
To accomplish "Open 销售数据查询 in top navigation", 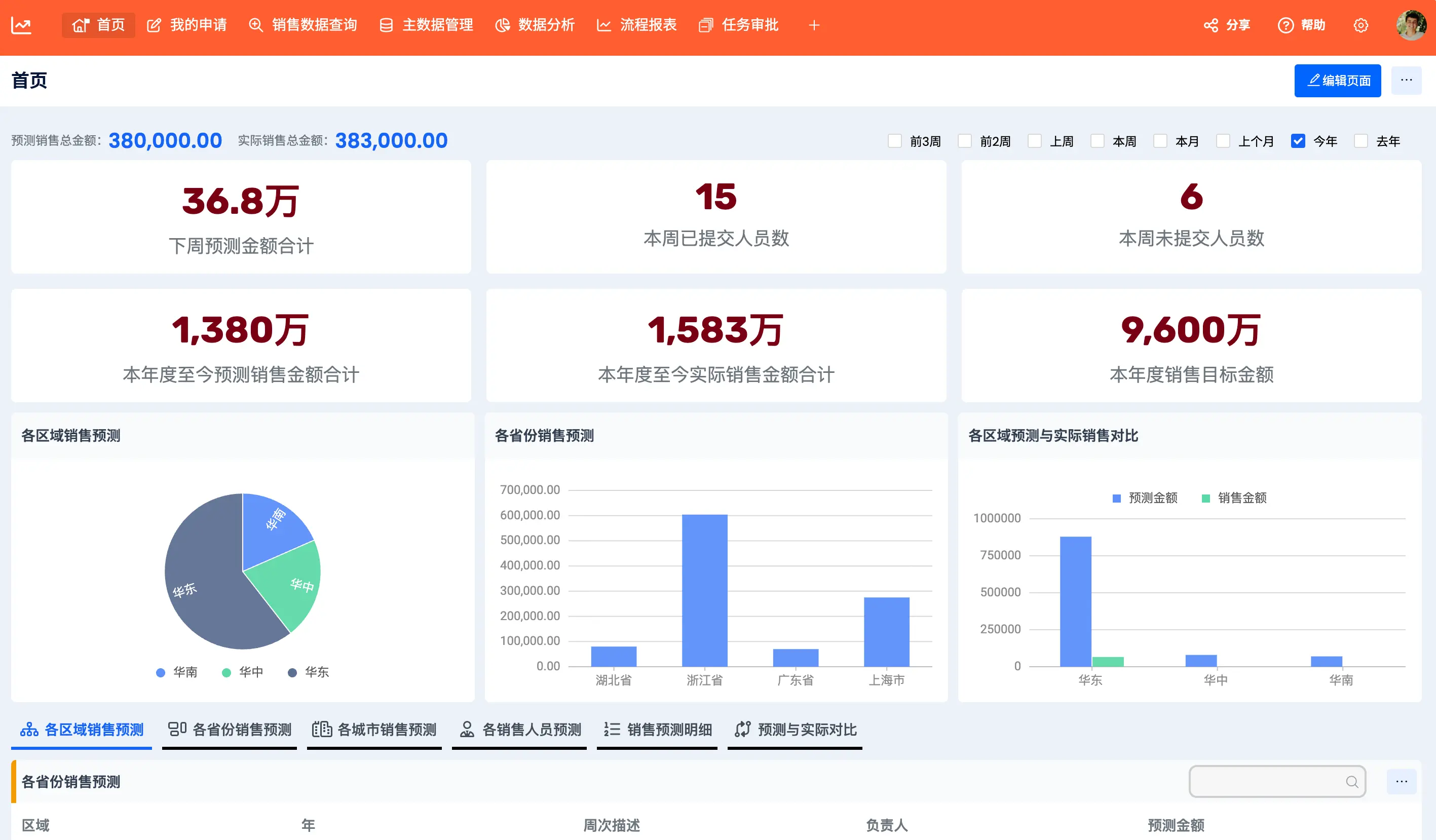I will pos(303,26).
